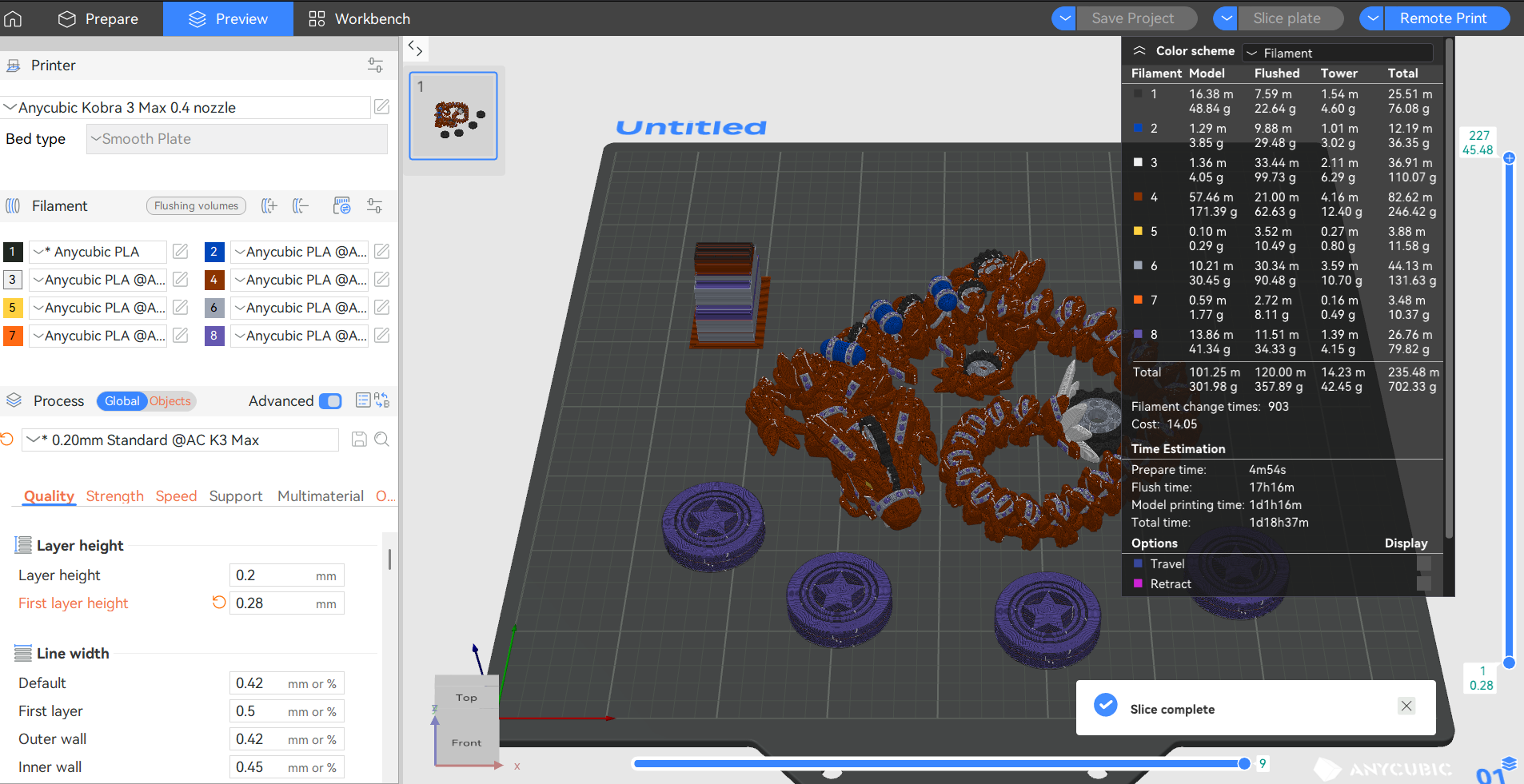The width and height of the screenshot is (1524, 784).
Task: Edit filament 4 preset
Action: pyautogui.click(x=382, y=280)
